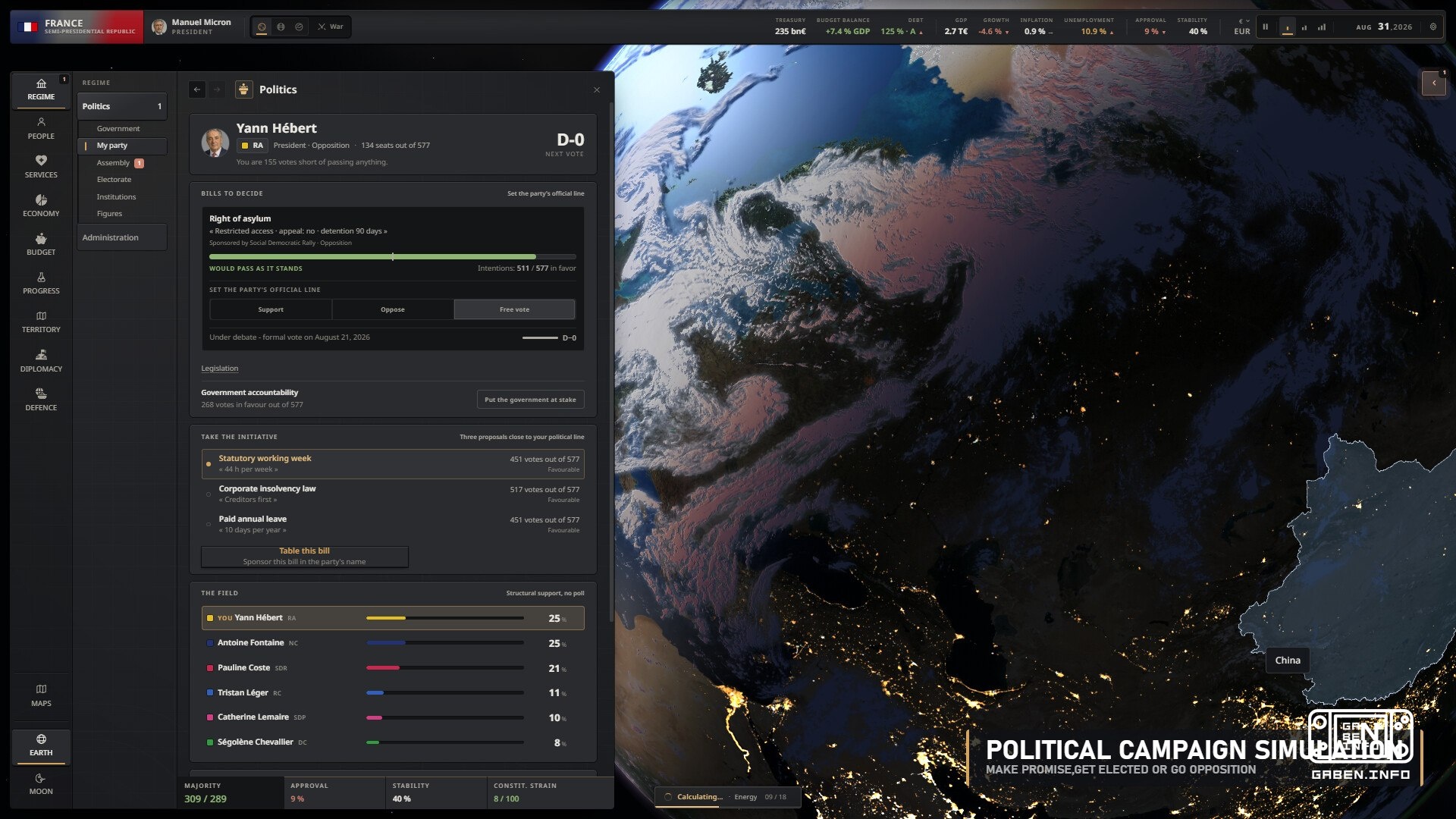Go back with the Politics panel arrow
The image size is (1456, 819).
click(197, 89)
